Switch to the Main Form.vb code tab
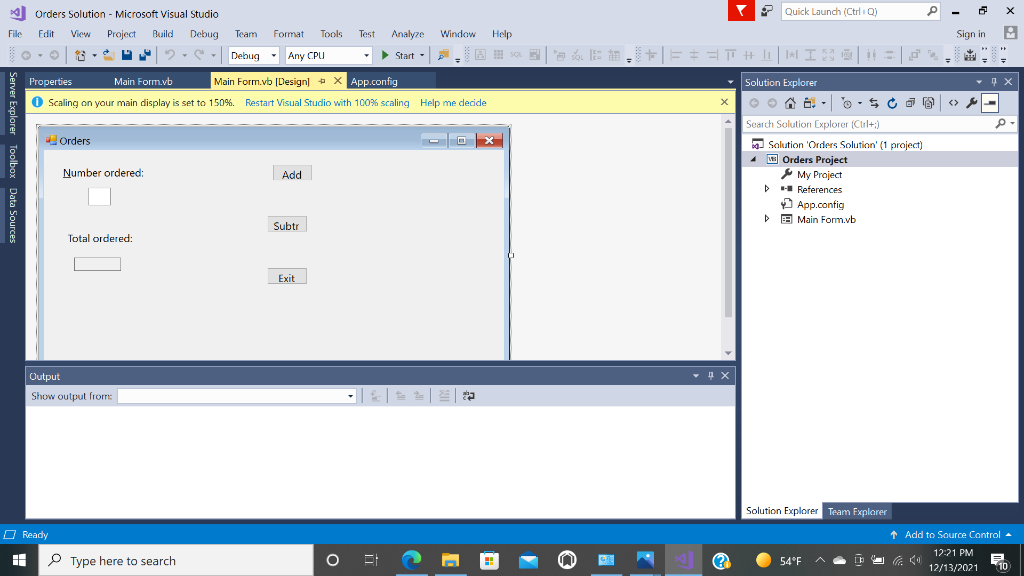The width and height of the screenshot is (1024, 576). pos(143,81)
